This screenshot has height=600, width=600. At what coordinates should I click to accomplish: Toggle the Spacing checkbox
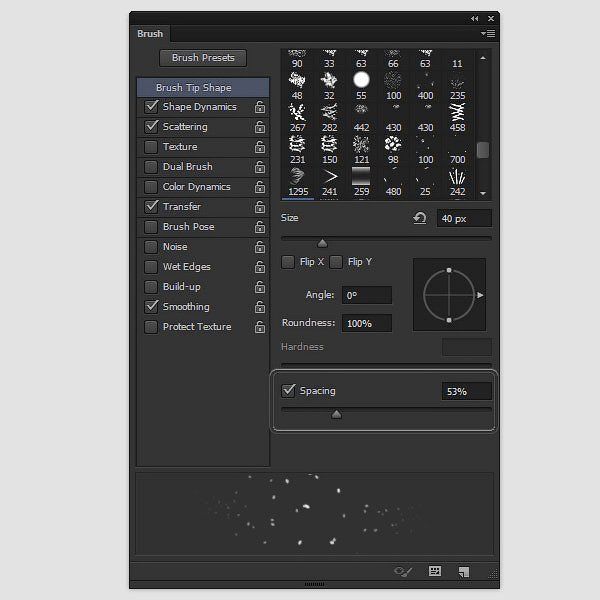(288, 391)
